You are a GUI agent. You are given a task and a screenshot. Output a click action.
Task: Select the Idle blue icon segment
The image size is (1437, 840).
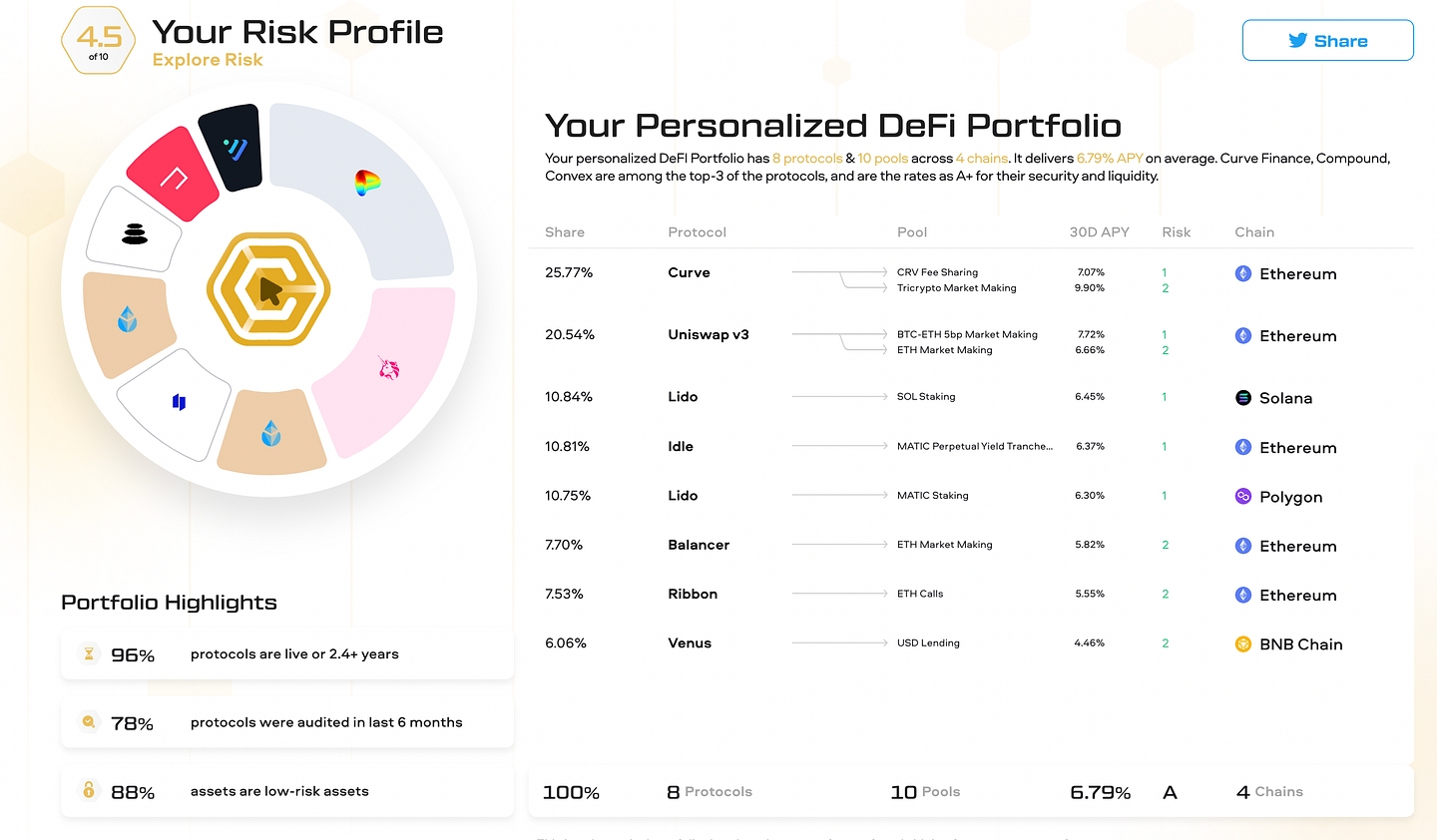[180, 402]
